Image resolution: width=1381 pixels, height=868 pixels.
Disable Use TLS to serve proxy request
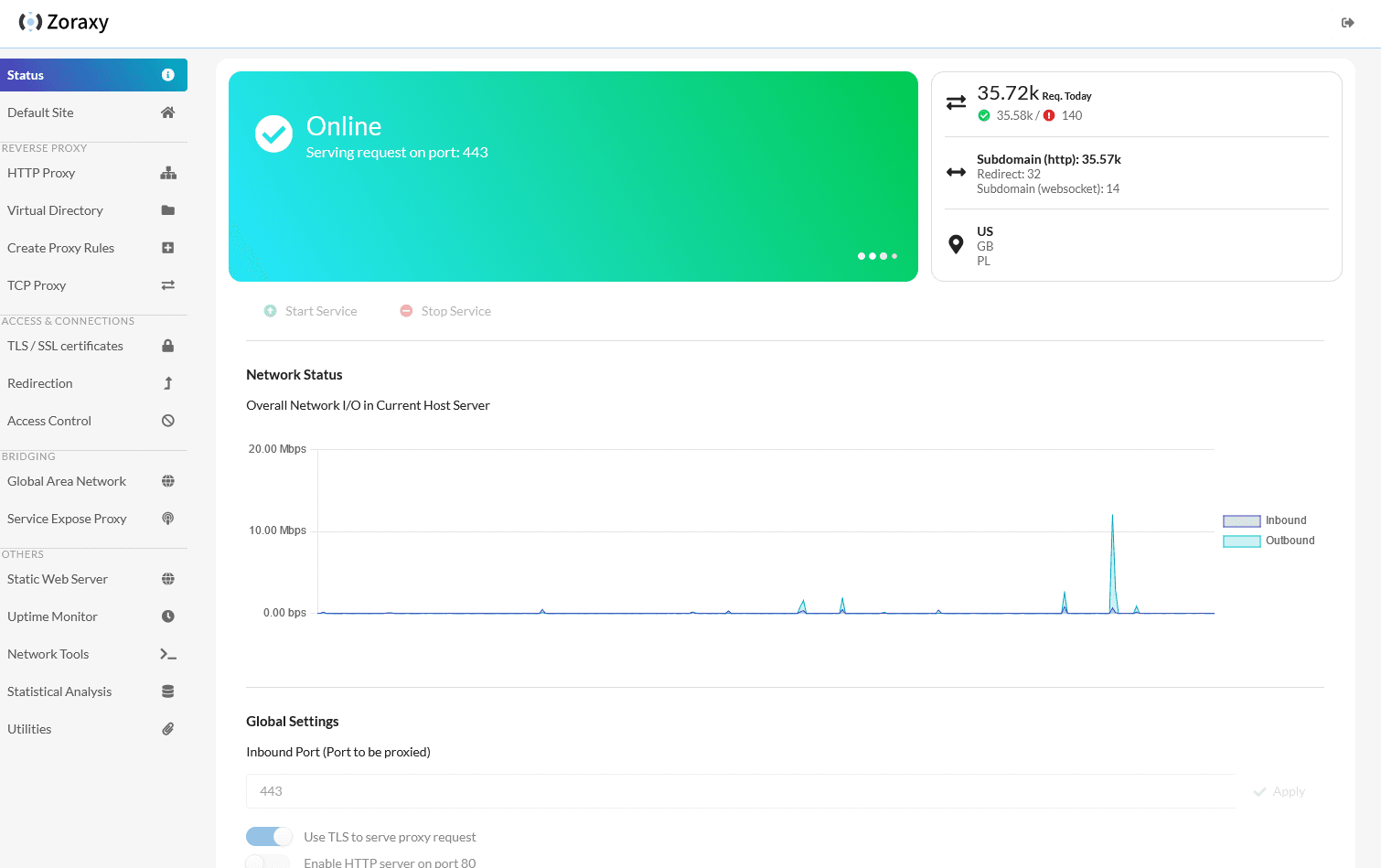point(269,837)
